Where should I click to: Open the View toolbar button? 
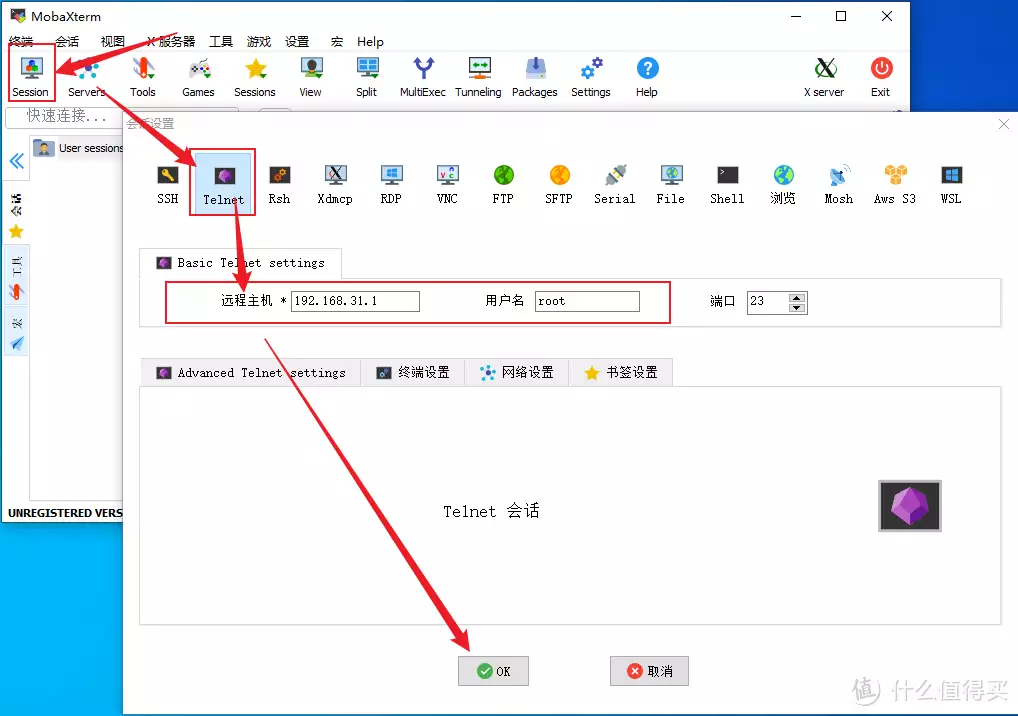pyautogui.click(x=310, y=77)
